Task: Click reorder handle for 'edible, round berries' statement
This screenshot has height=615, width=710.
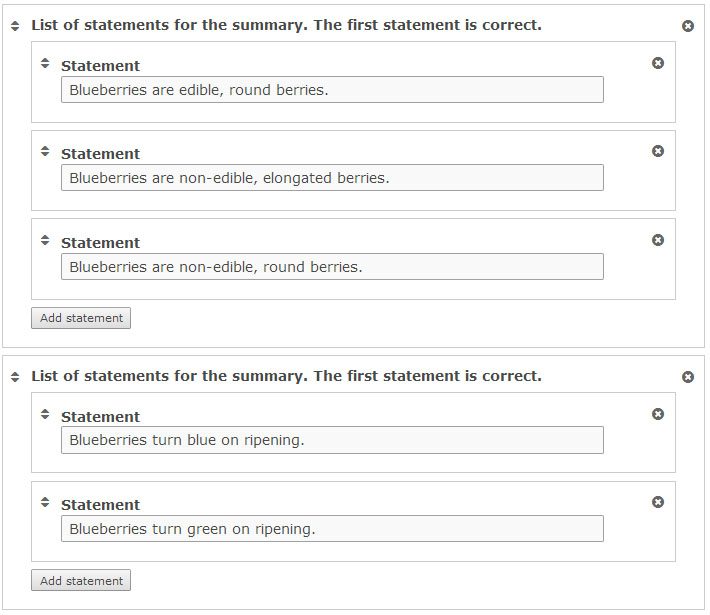Action: [x=45, y=63]
